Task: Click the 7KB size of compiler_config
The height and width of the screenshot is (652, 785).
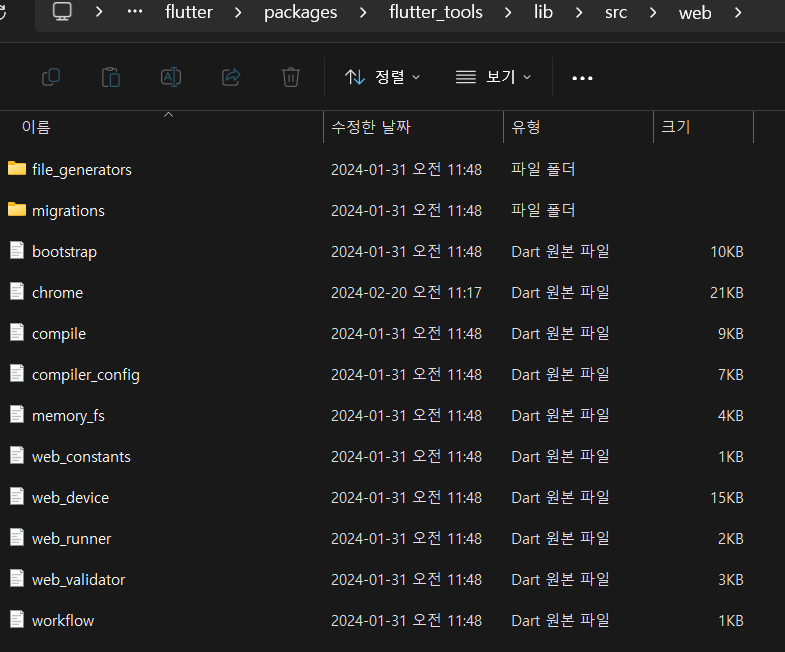Action: click(x=730, y=375)
